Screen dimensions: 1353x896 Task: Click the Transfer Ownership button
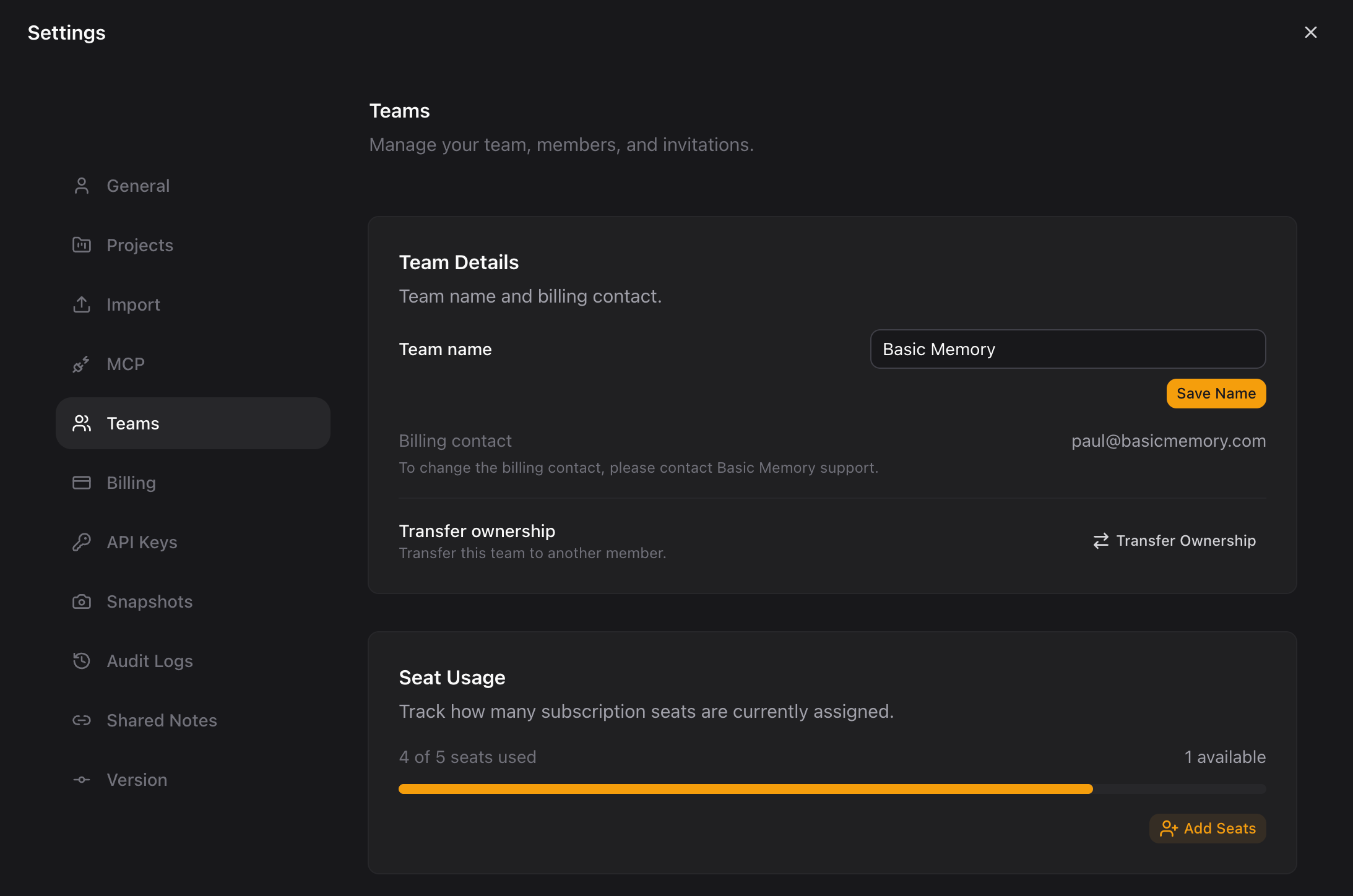[1174, 541]
